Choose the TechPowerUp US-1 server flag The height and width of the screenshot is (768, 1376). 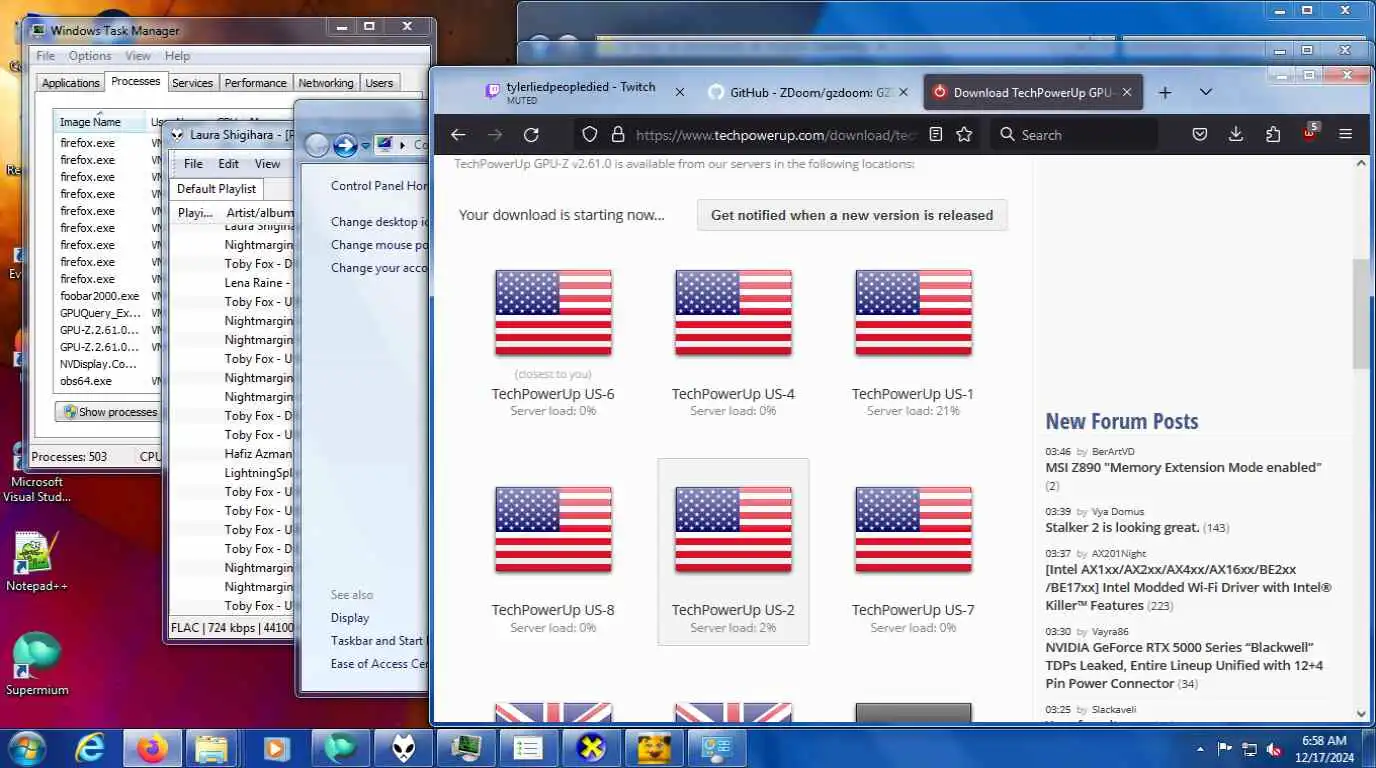[913, 312]
